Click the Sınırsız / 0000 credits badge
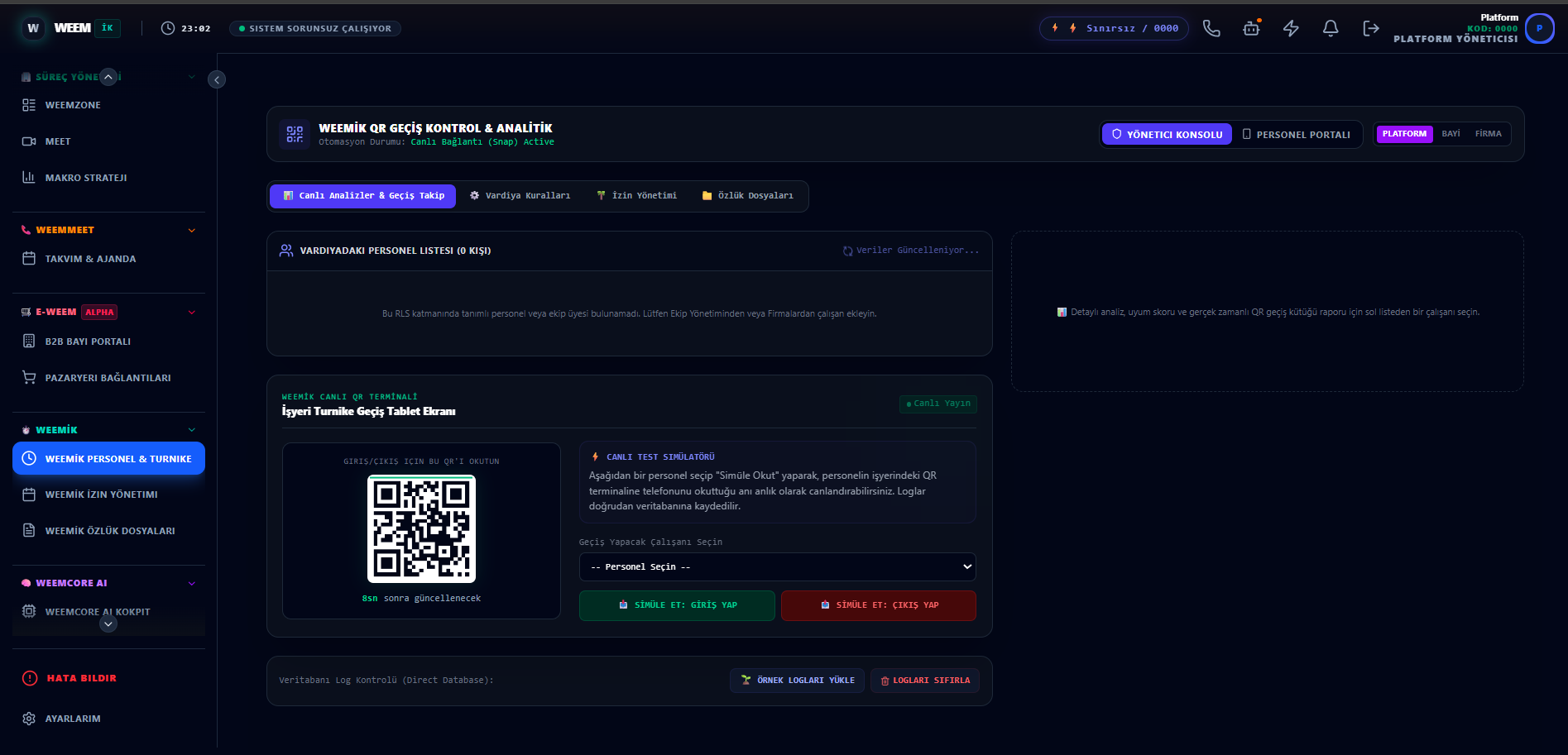Viewport: 1568px width, 755px height. pyautogui.click(x=1114, y=28)
